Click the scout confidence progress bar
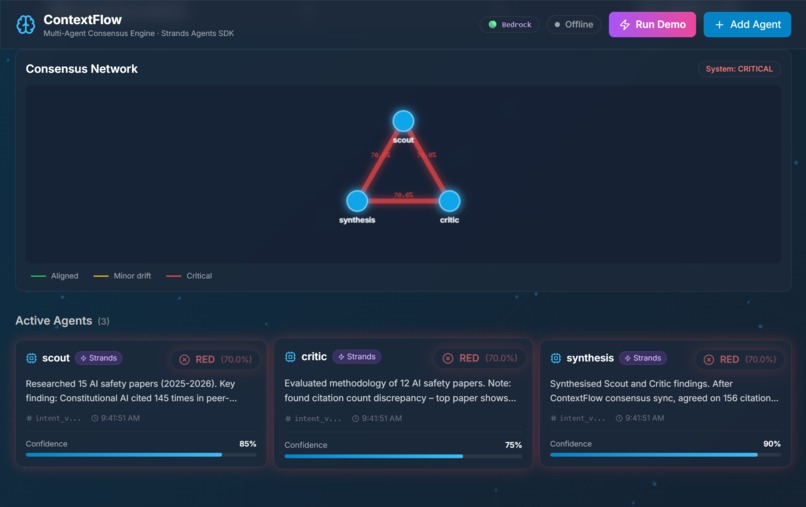 (141, 455)
